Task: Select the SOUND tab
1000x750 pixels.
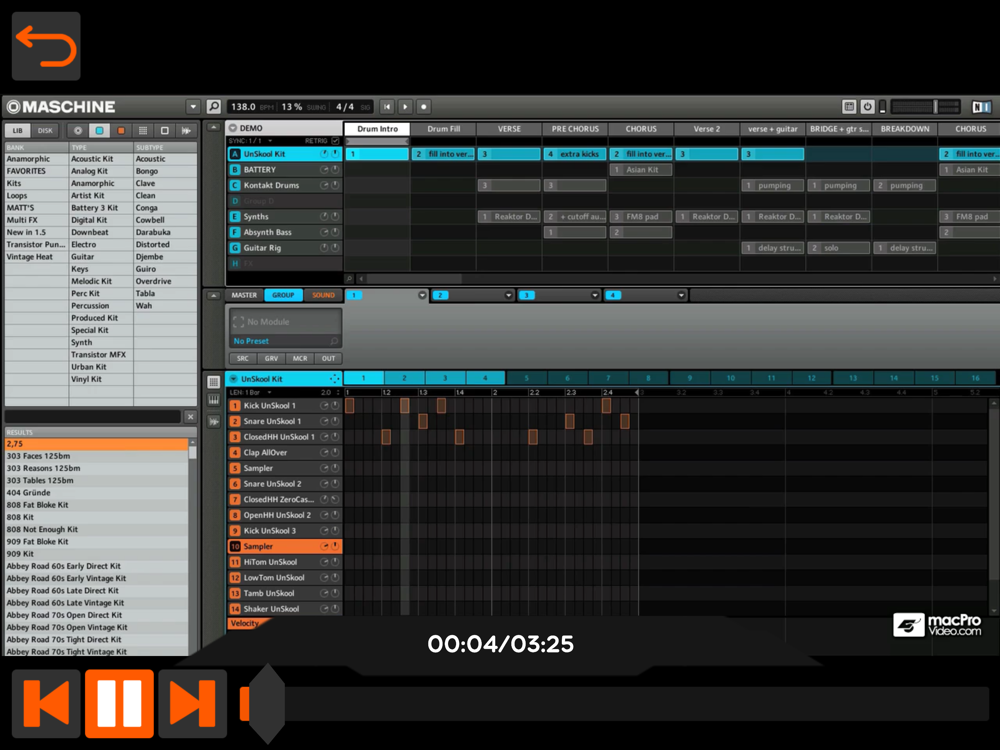Action: [323, 295]
